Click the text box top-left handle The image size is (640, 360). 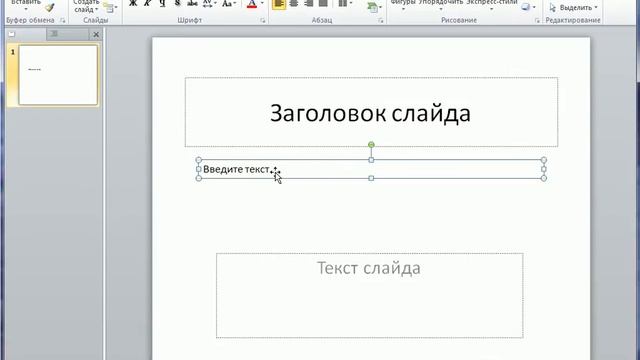(199, 160)
